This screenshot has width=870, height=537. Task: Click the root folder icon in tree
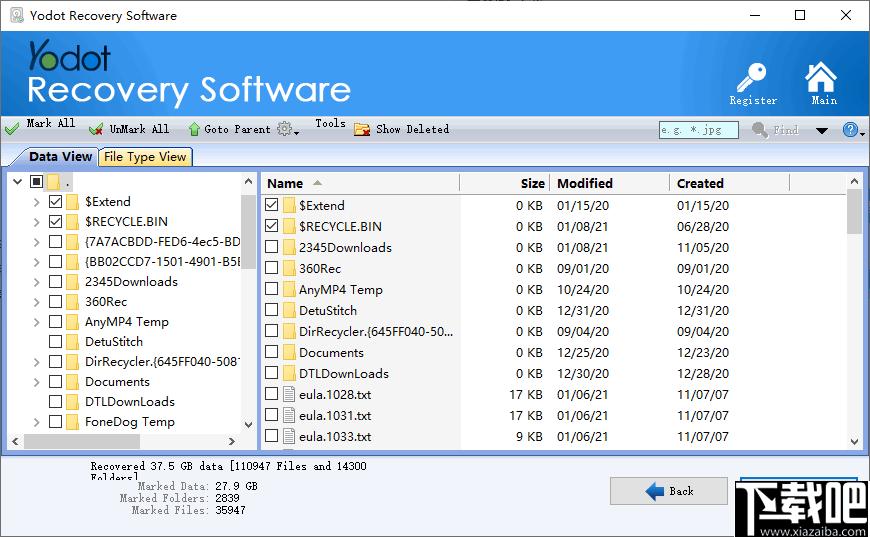[x=53, y=181]
